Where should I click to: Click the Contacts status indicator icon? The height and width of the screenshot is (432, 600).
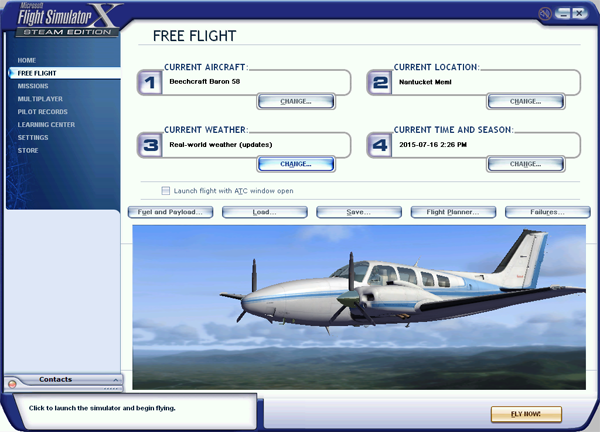pyautogui.click(x=12, y=384)
